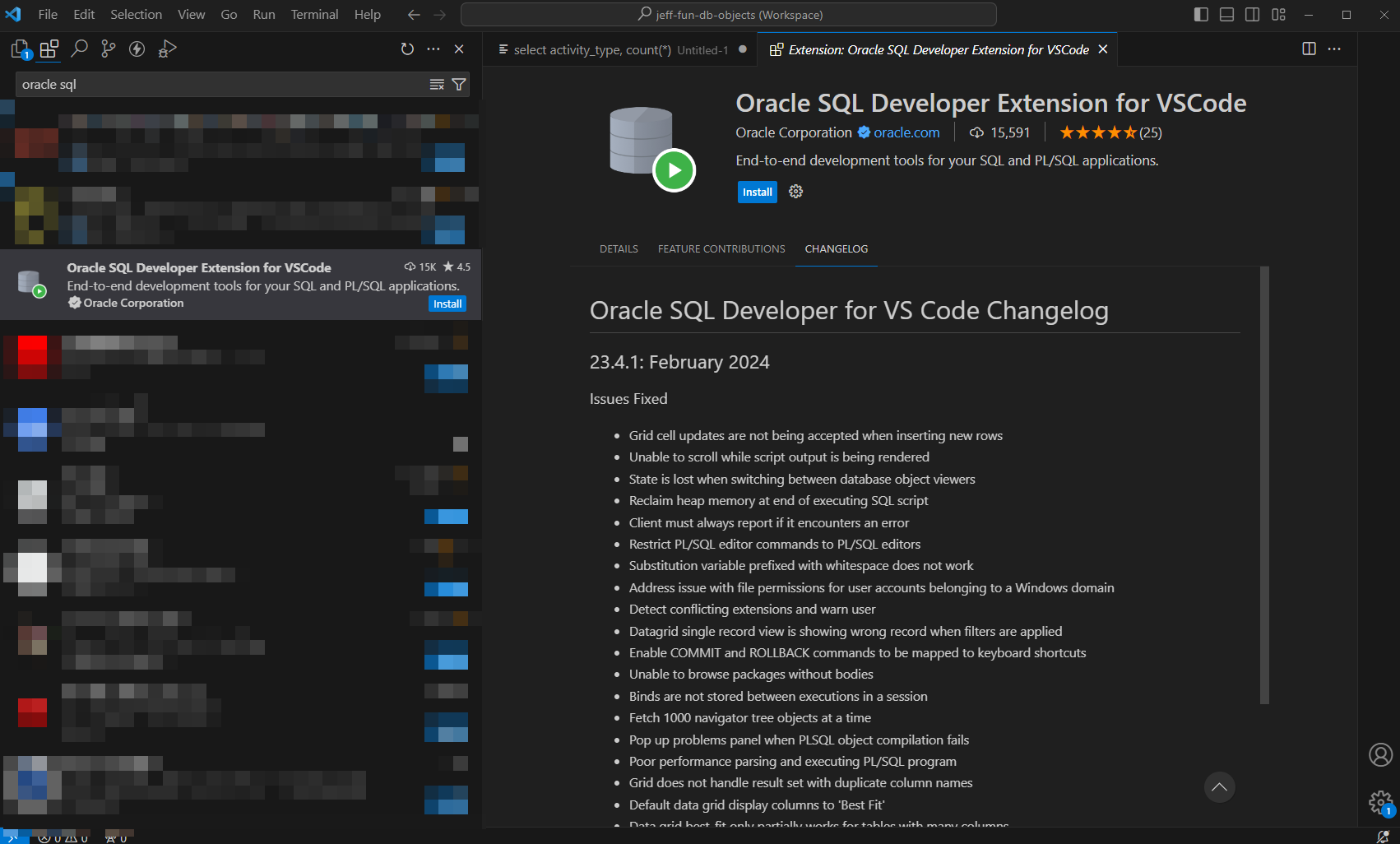Image resolution: width=1400 pixels, height=844 pixels.
Task: Open the jeff-fun-db-objects command center
Action: [729, 15]
